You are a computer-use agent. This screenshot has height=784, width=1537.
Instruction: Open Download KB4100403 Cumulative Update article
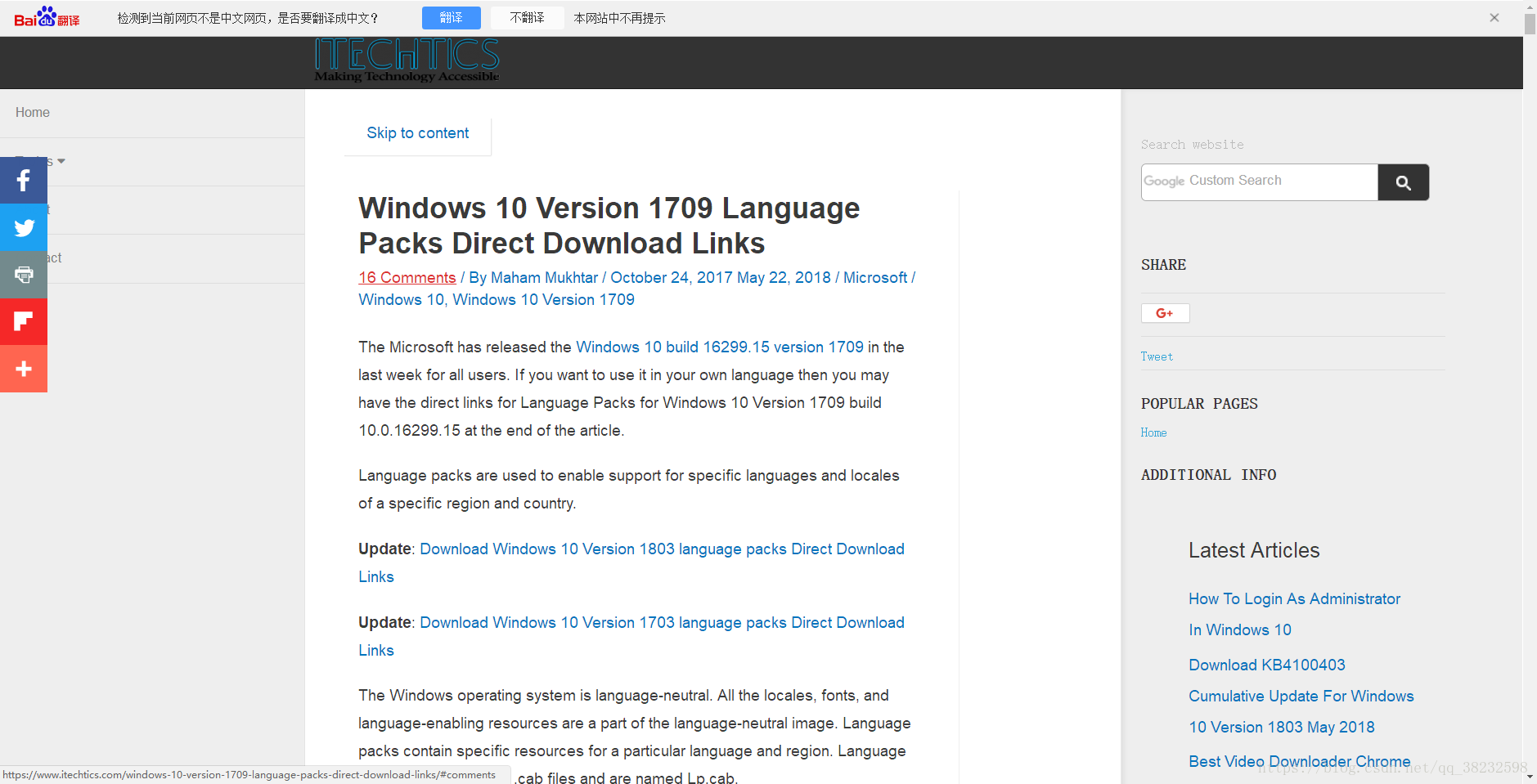[1301, 697]
